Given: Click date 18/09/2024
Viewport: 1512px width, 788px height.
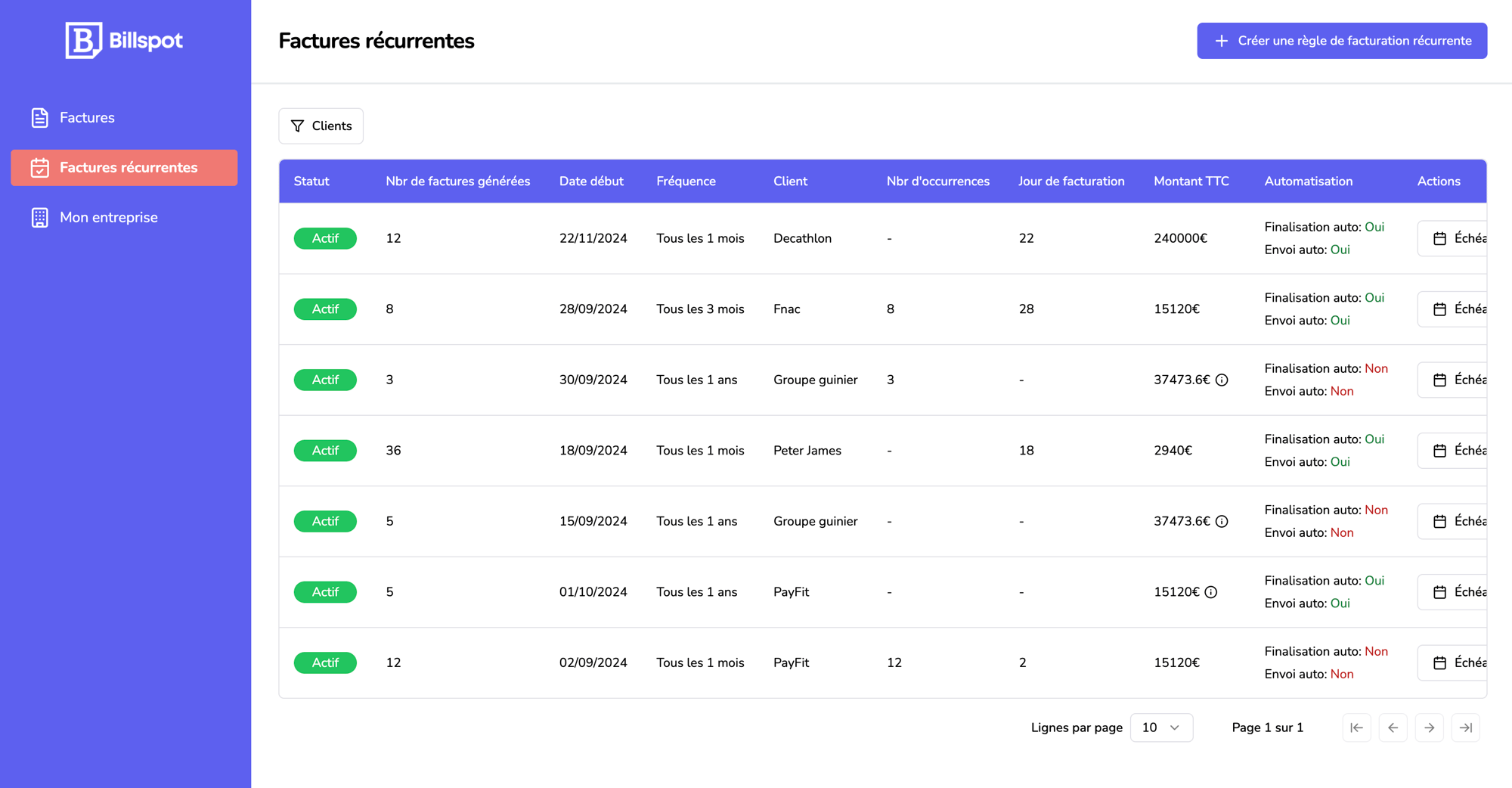Looking at the screenshot, I should (593, 450).
